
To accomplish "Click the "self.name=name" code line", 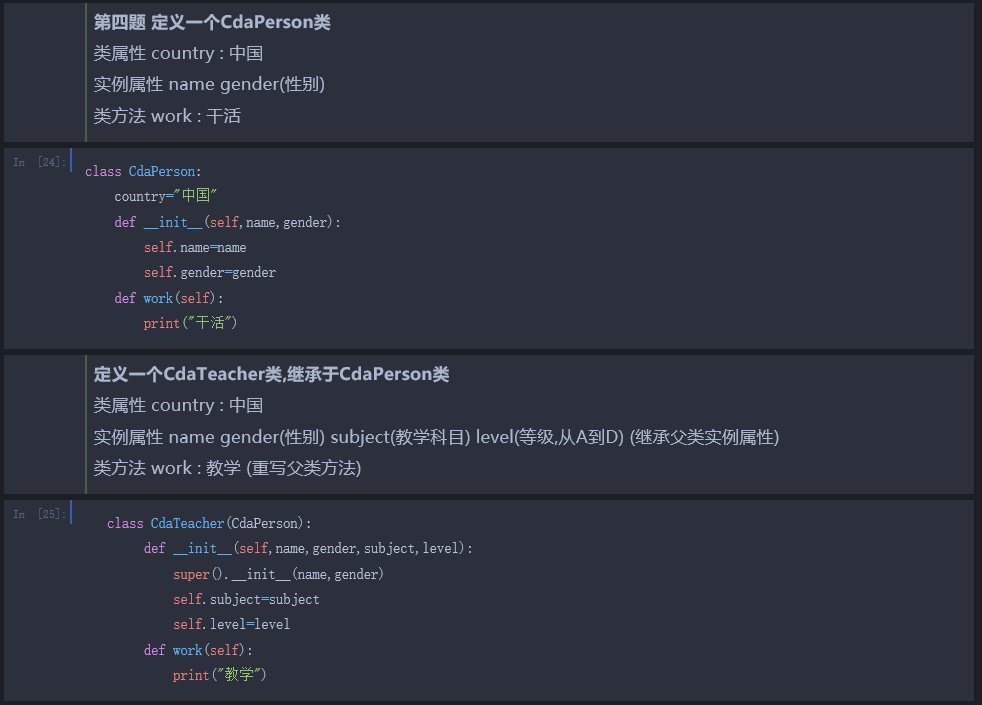I will coord(195,247).
